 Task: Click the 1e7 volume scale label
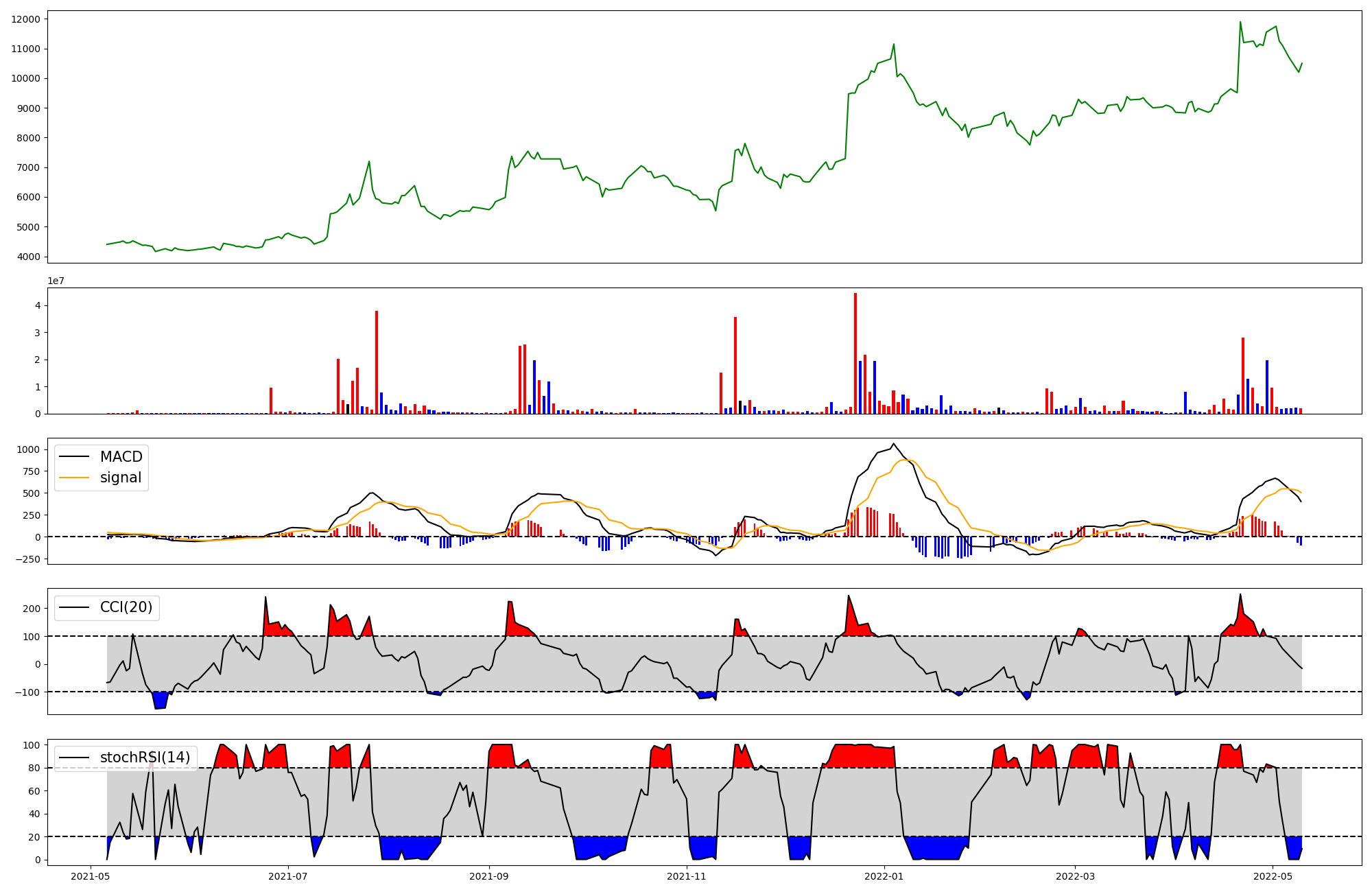pyautogui.click(x=56, y=281)
